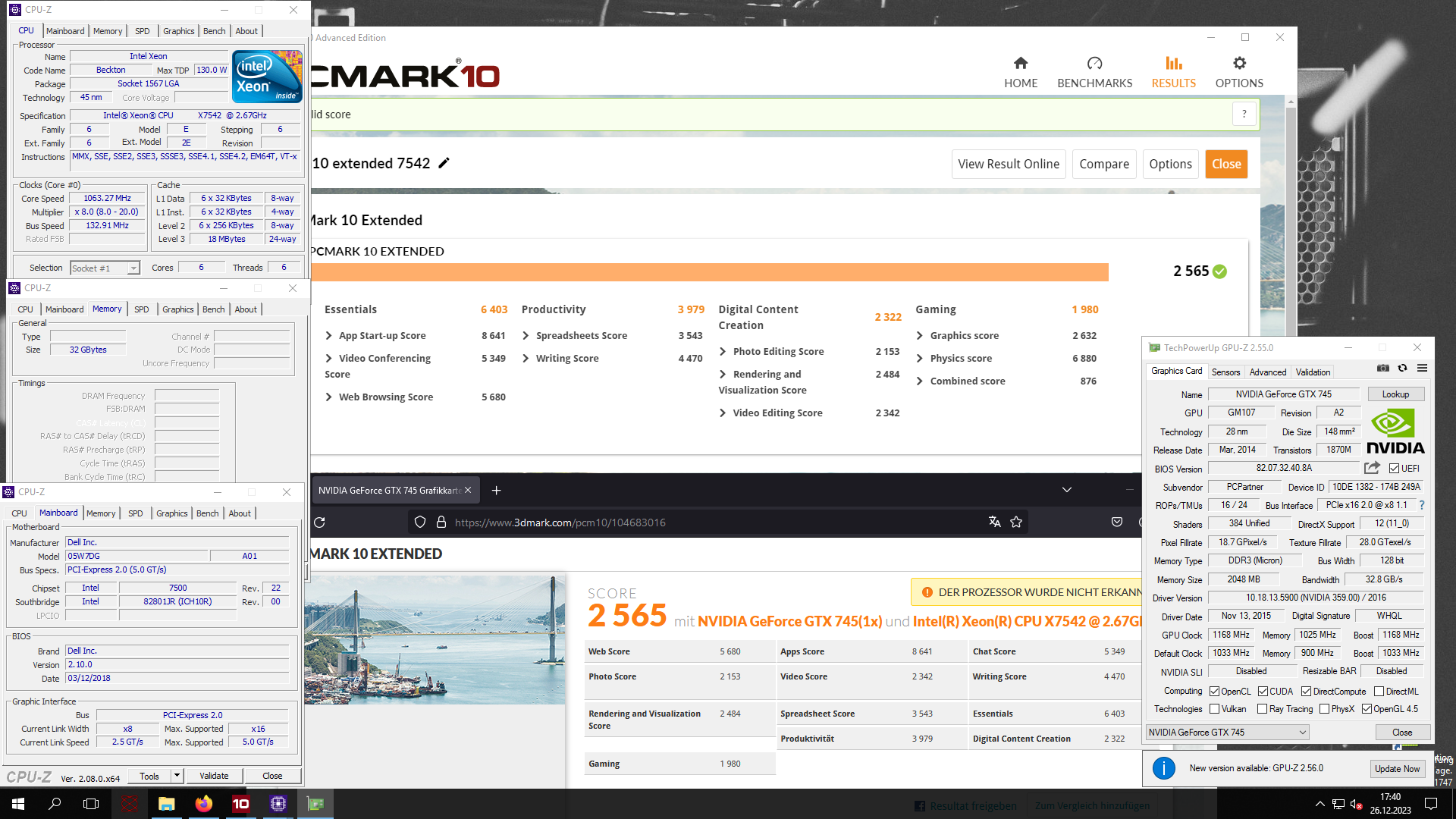Toggle the OpenCL checkbox

pyautogui.click(x=1214, y=692)
